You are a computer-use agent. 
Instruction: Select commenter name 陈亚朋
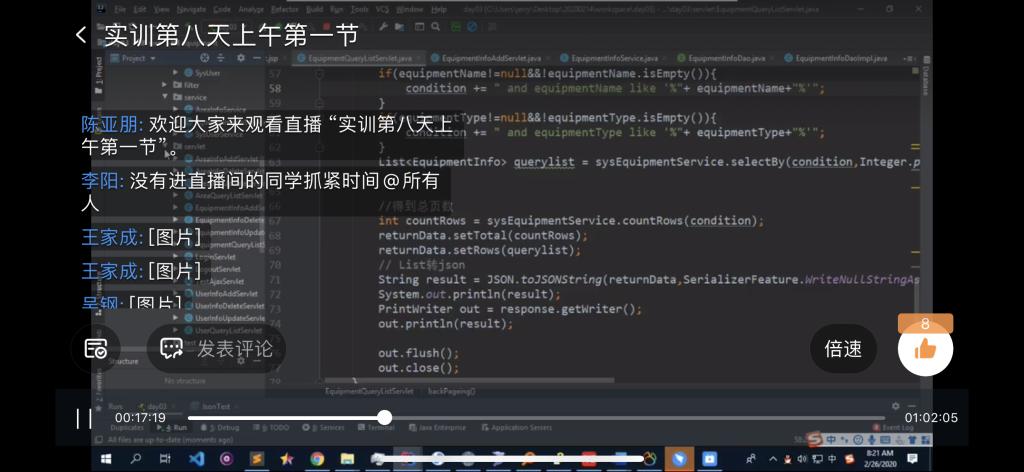(112, 124)
